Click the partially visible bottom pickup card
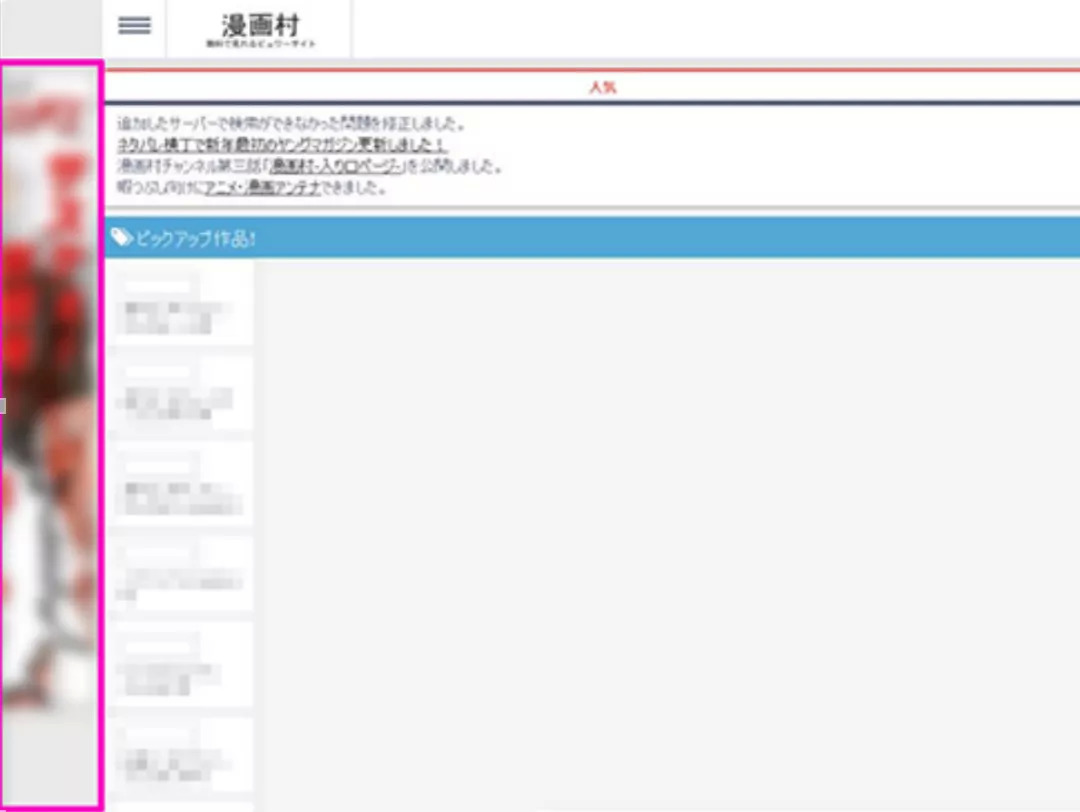1080x812 pixels. (181, 806)
